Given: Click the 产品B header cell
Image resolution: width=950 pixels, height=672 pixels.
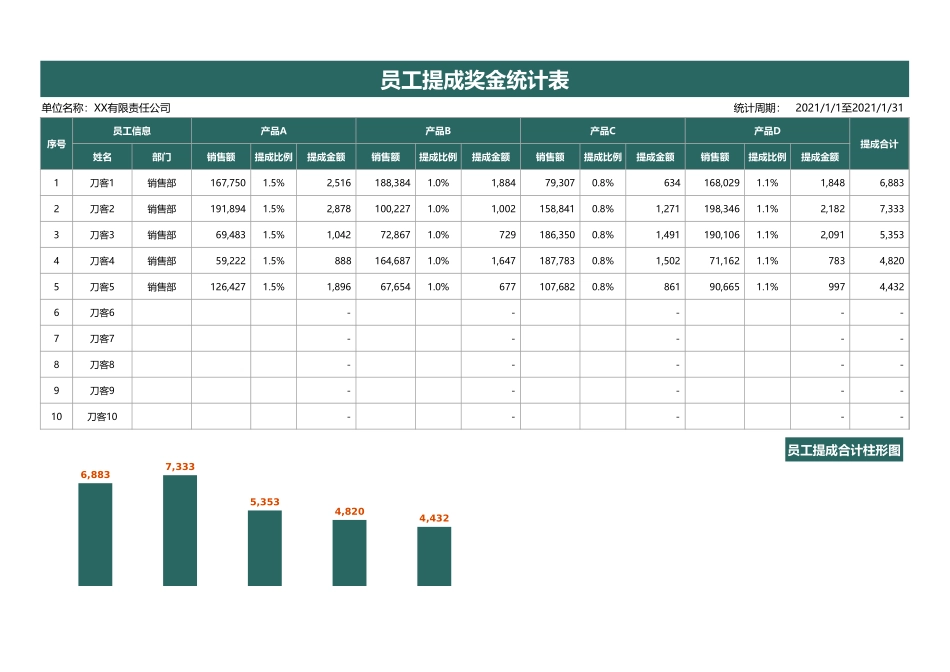Looking at the screenshot, I should click(x=437, y=130).
